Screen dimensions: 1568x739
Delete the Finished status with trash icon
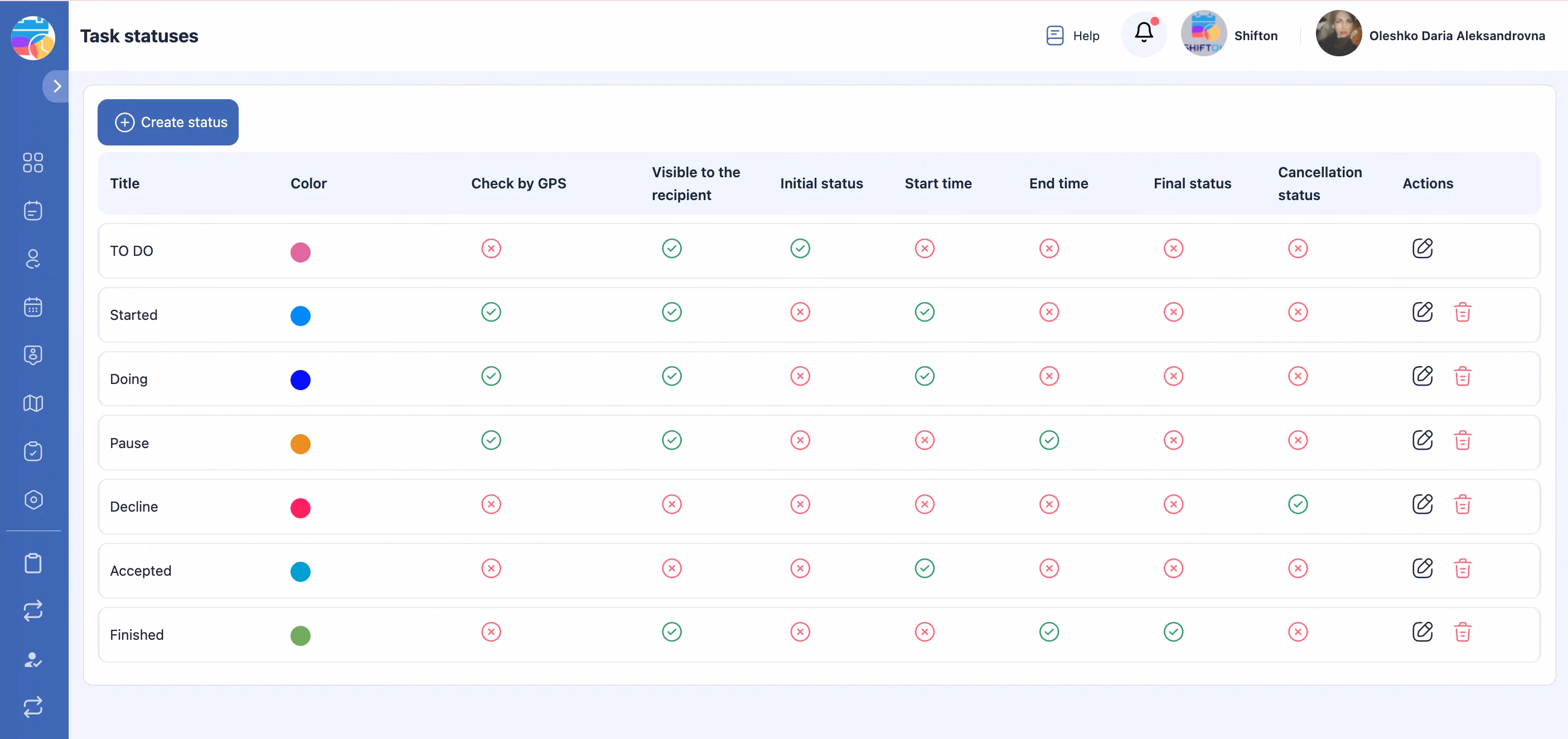(1462, 632)
